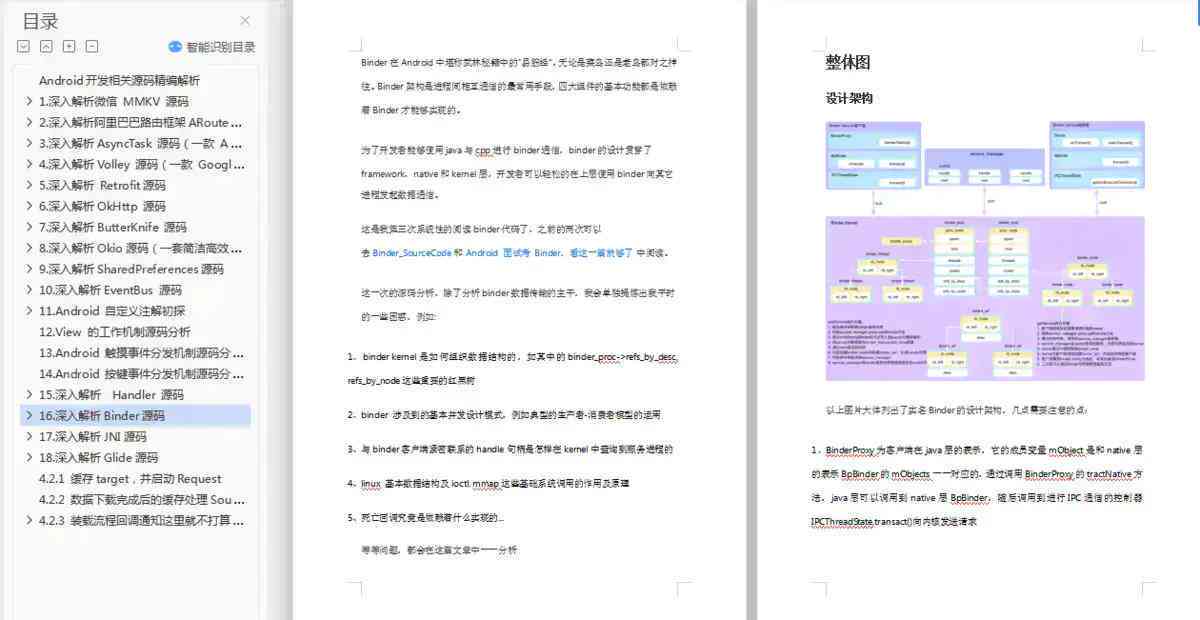Image resolution: width=1200 pixels, height=620 pixels.
Task: Click the closing line 等等问题，都会在这篇文章中一一分析
Action: point(439,550)
